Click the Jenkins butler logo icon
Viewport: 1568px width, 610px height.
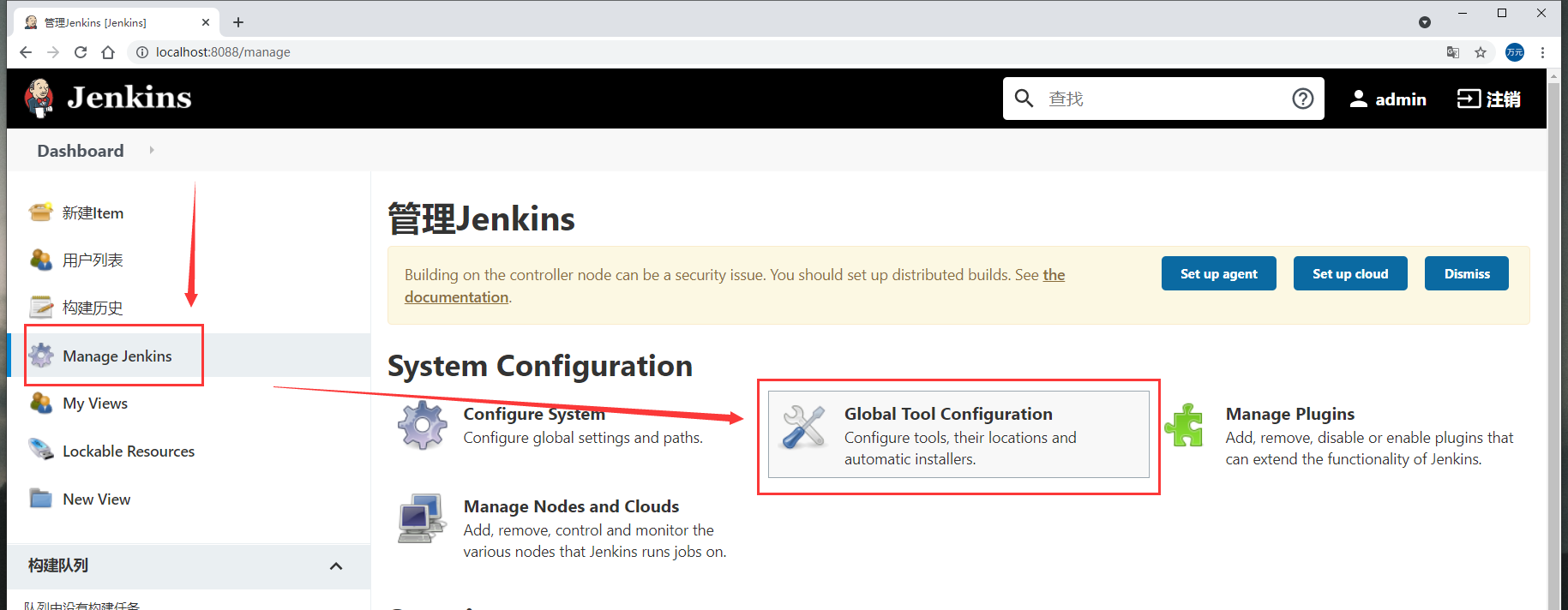click(x=39, y=98)
